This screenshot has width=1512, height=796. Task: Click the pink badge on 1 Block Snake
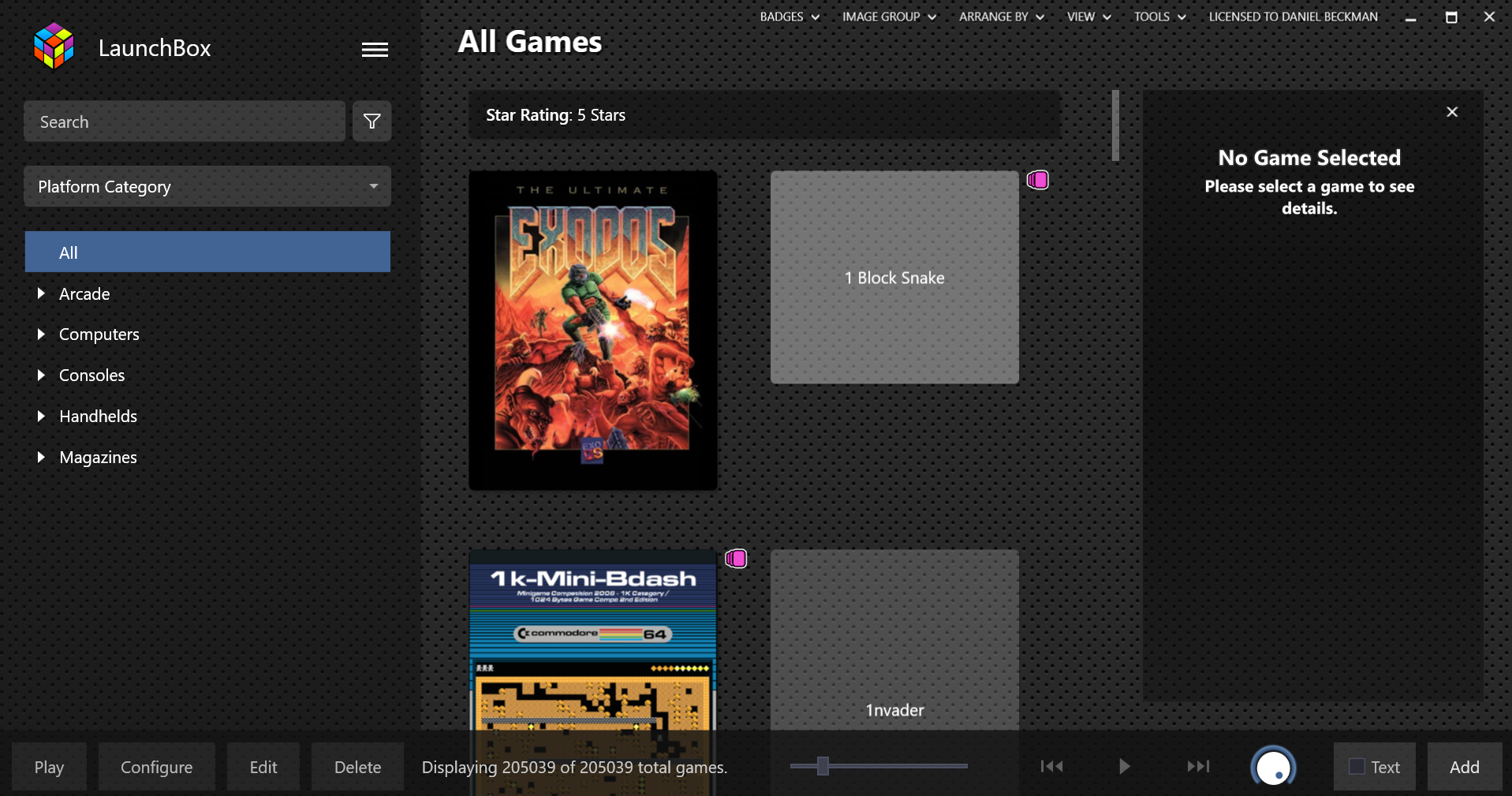tap(1038, 180)
